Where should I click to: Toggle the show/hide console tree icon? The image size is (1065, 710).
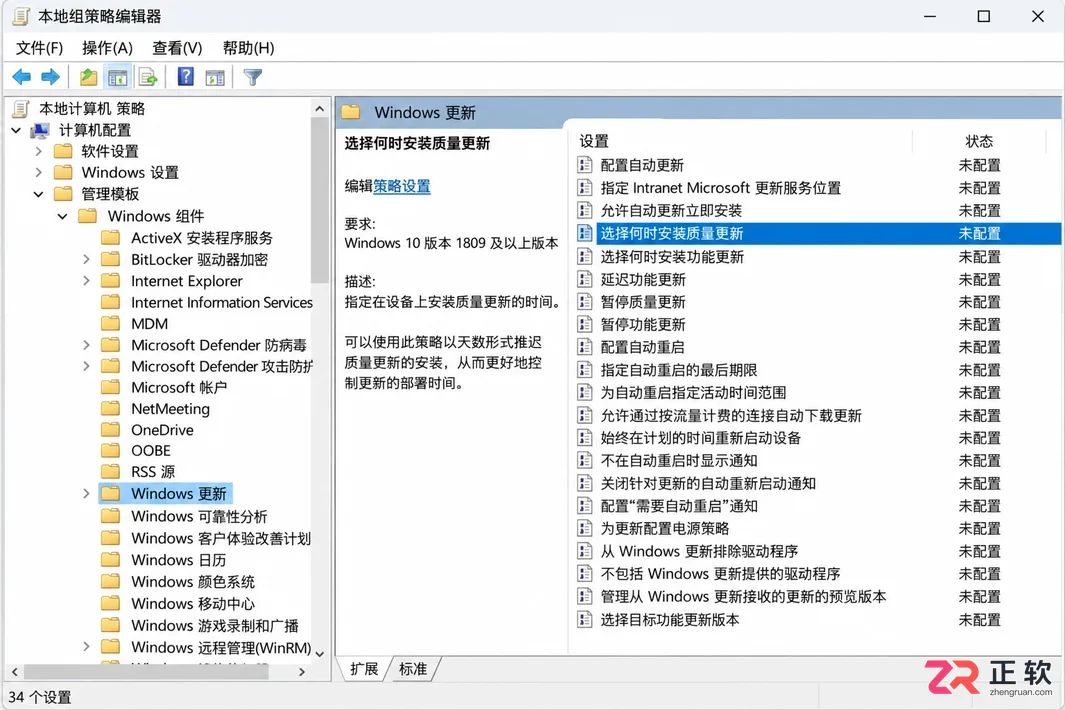(x=118, y=77)
